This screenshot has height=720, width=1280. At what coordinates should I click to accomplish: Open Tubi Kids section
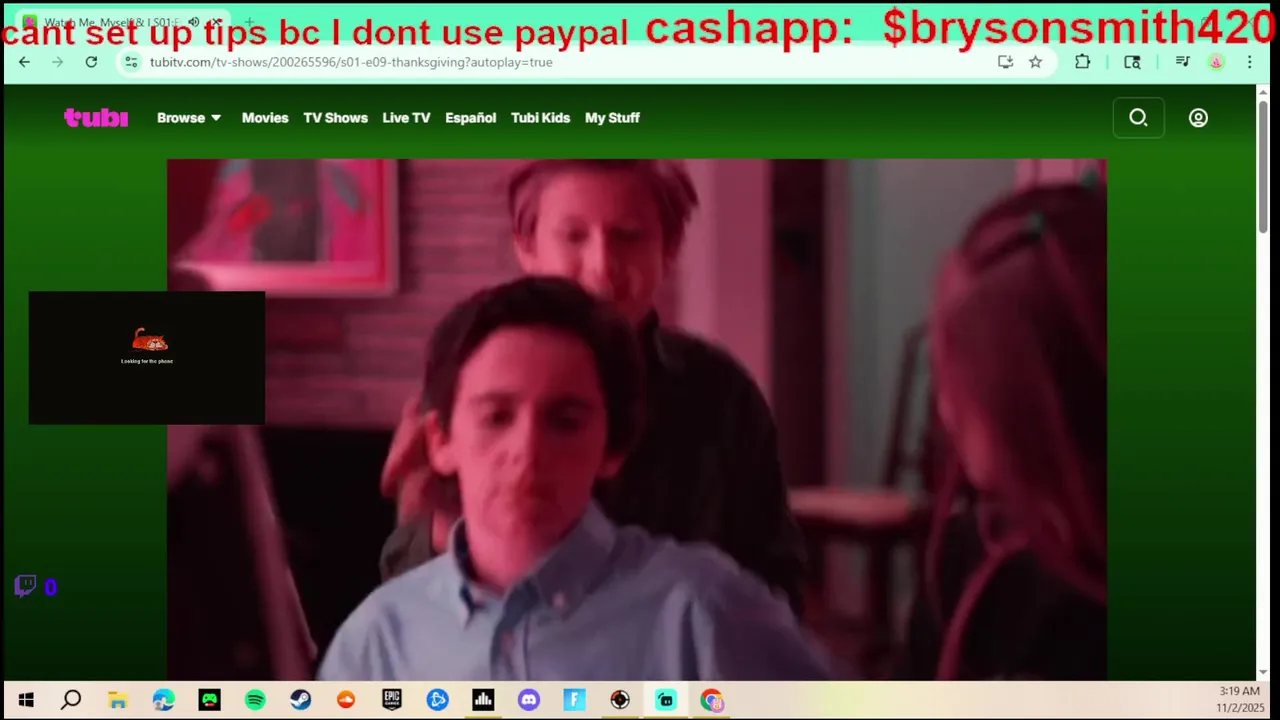click(540, 118)
